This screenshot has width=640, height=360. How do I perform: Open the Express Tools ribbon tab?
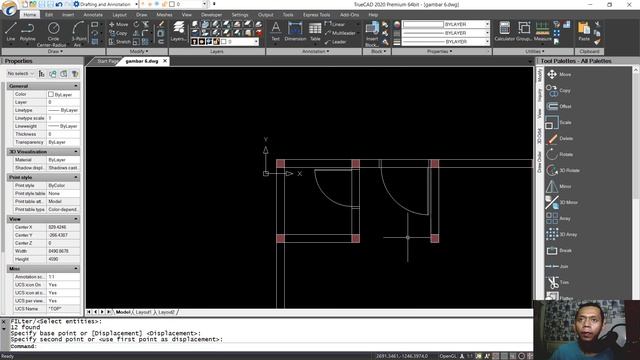(316, 15)
